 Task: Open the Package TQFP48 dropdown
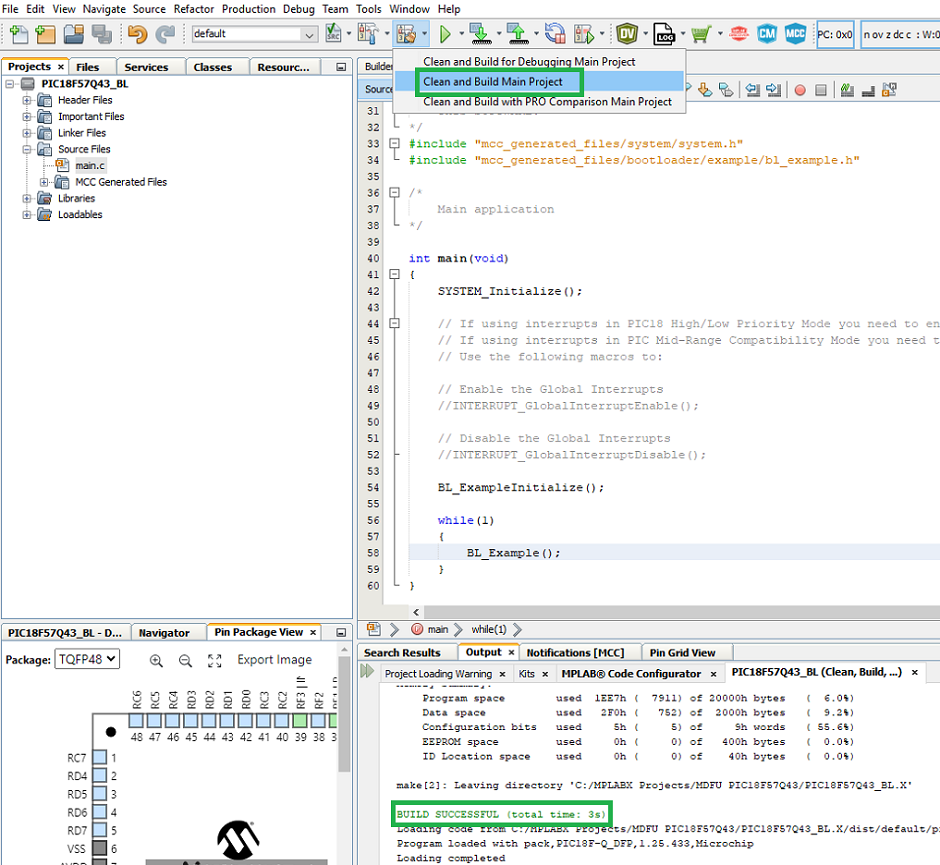tap(88, 660)
